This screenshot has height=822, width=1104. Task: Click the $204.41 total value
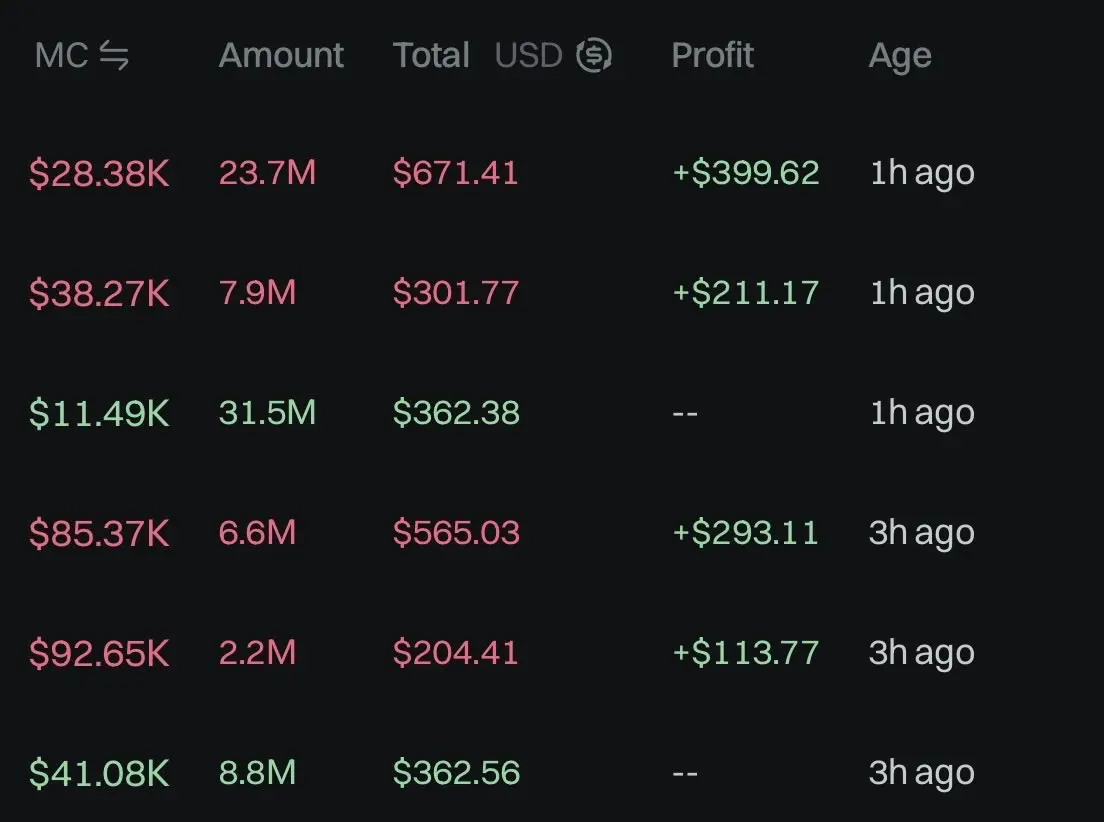455,653
